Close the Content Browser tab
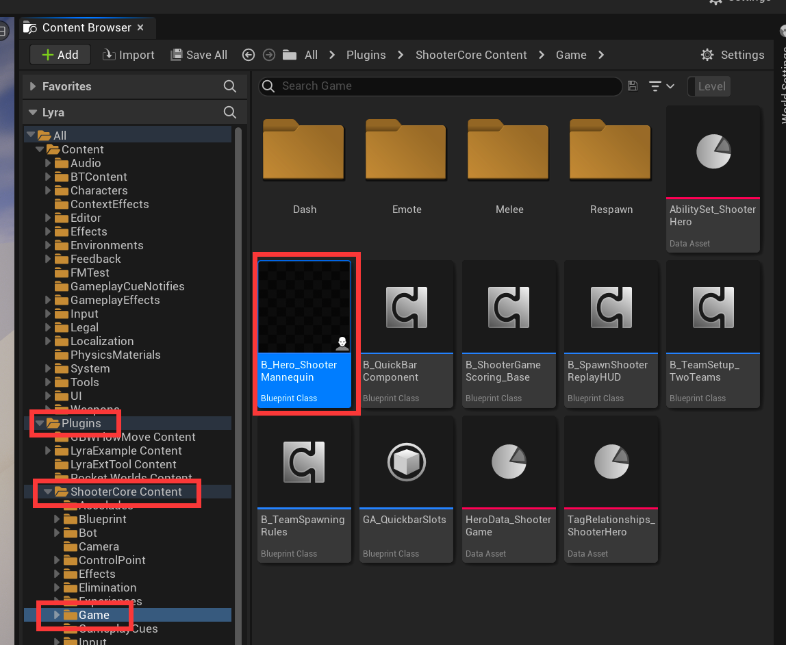The height and width of the screenshot is (645, 786). coord(140,28)
